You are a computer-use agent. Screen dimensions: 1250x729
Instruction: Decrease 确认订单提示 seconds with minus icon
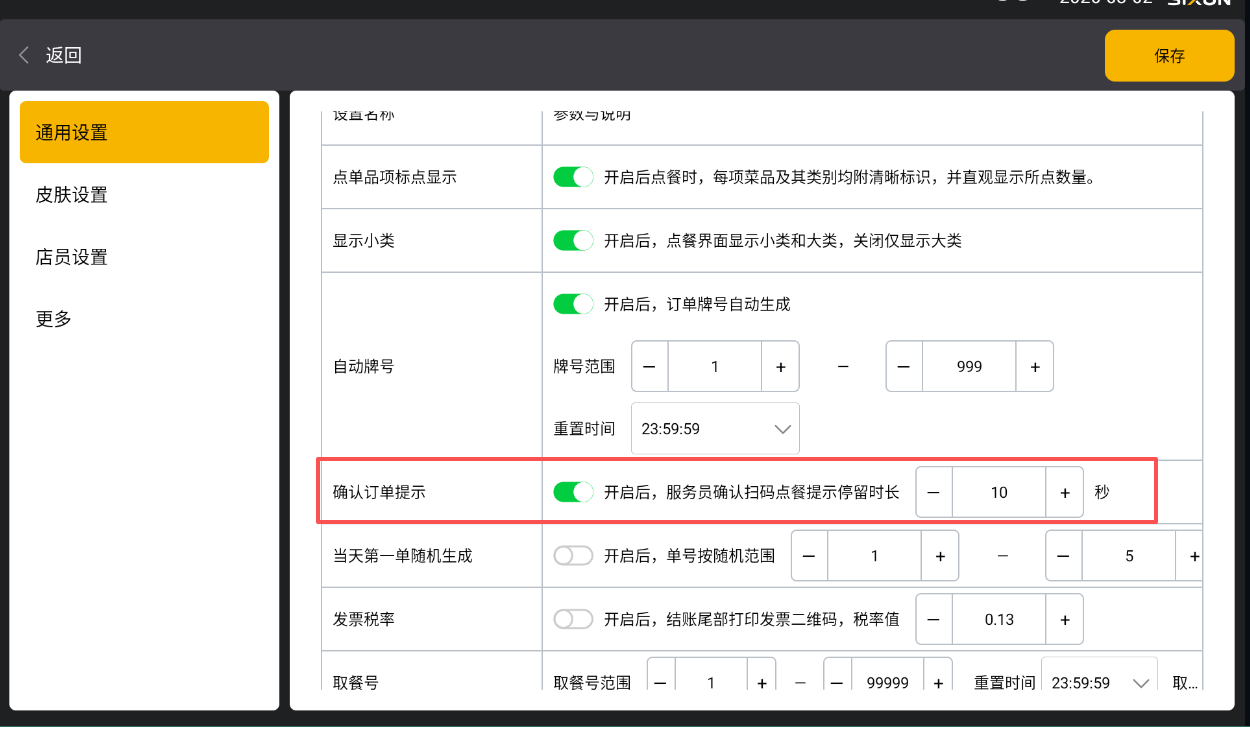click(x=934, y=492)
